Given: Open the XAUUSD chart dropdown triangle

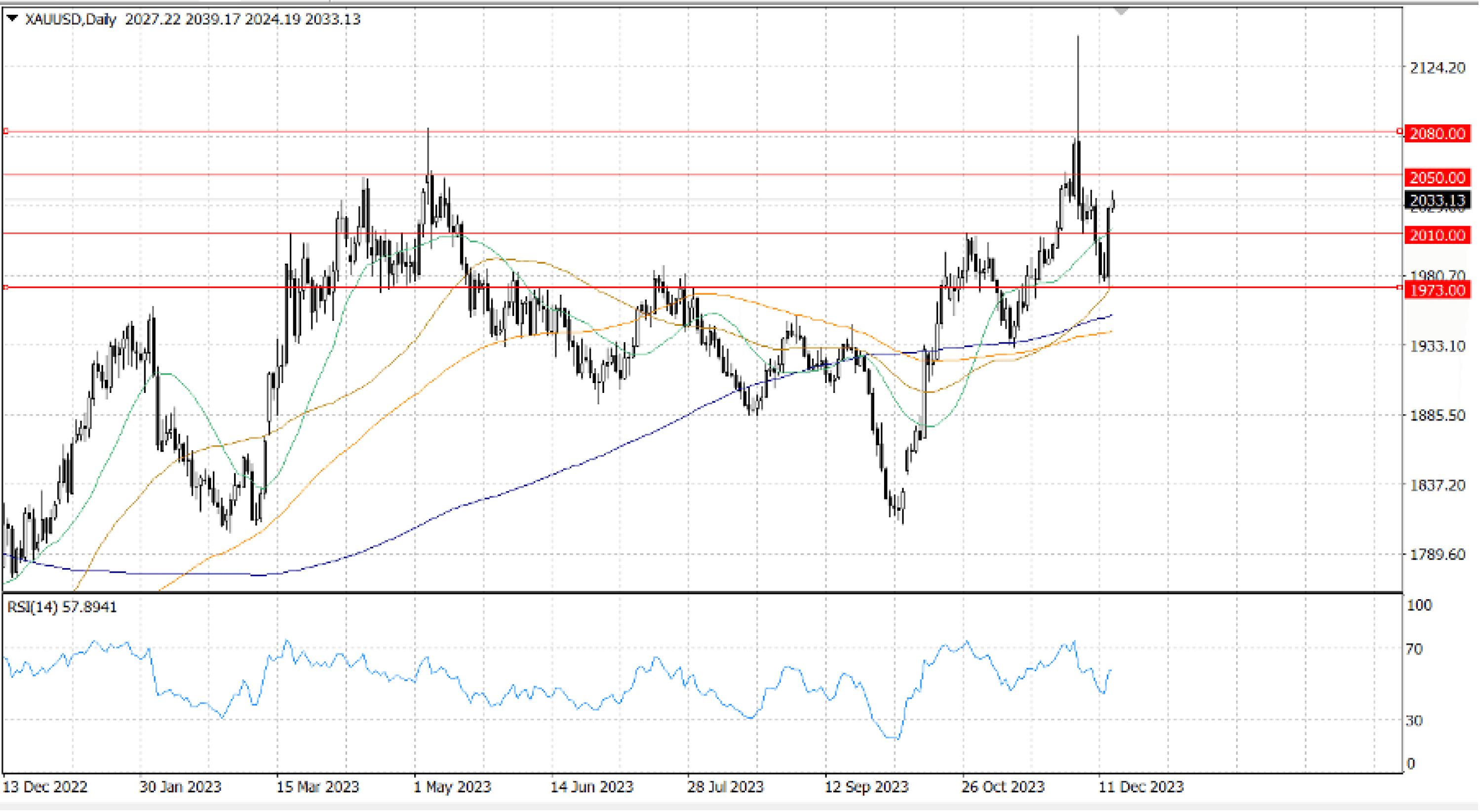Looking at the screenshot, I should pyautogui.click(x=11, y=19).
